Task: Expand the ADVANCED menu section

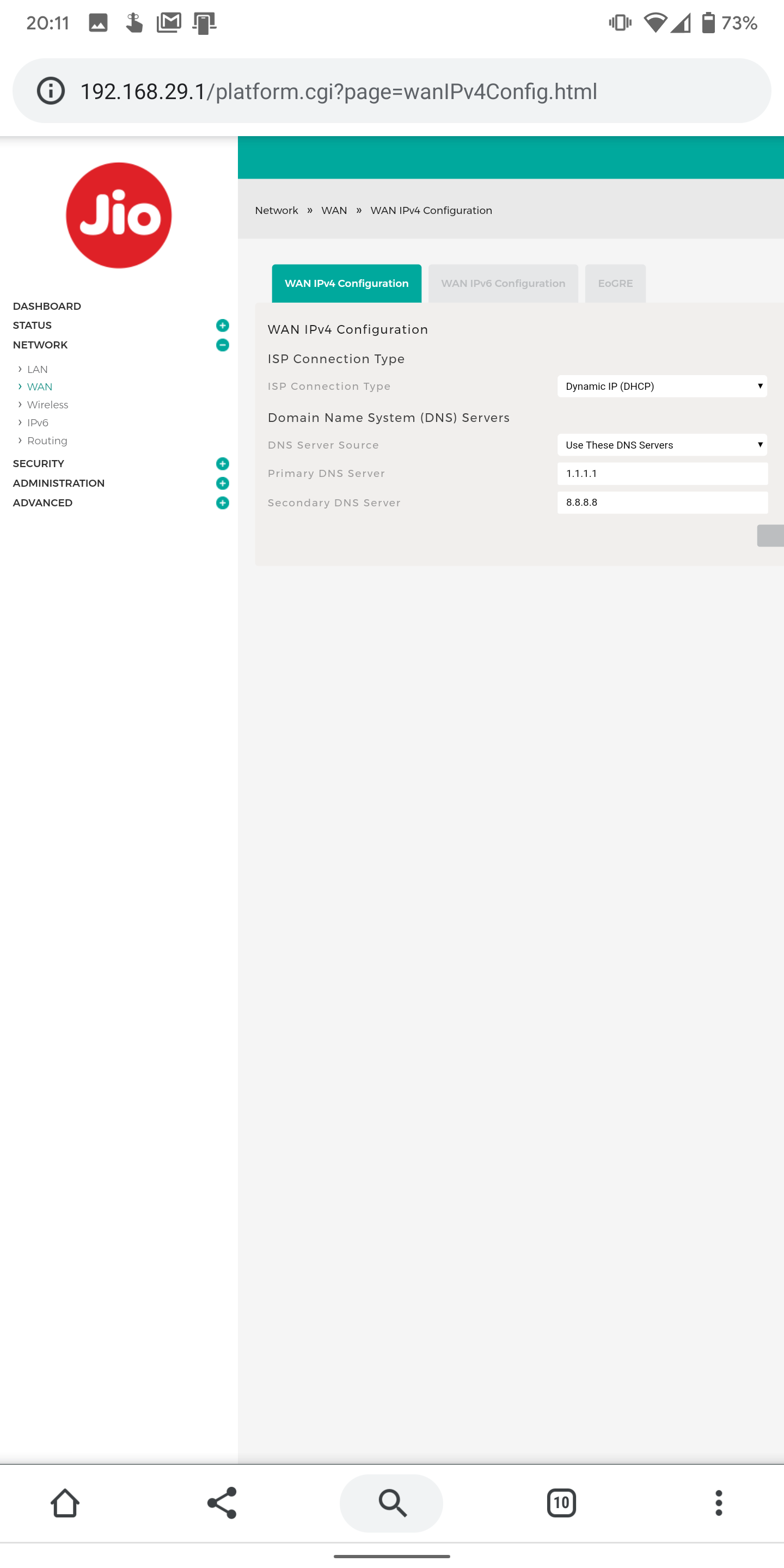Action: click(x=222, y=503)
